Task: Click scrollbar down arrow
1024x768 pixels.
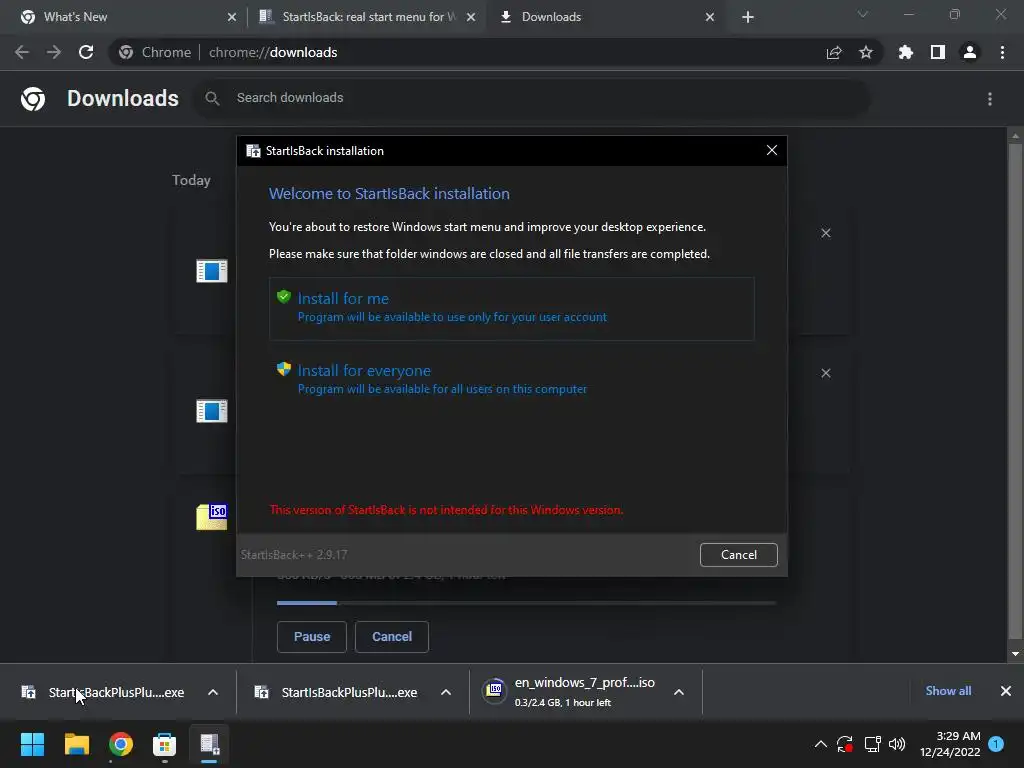Action: click(1015, 654)
